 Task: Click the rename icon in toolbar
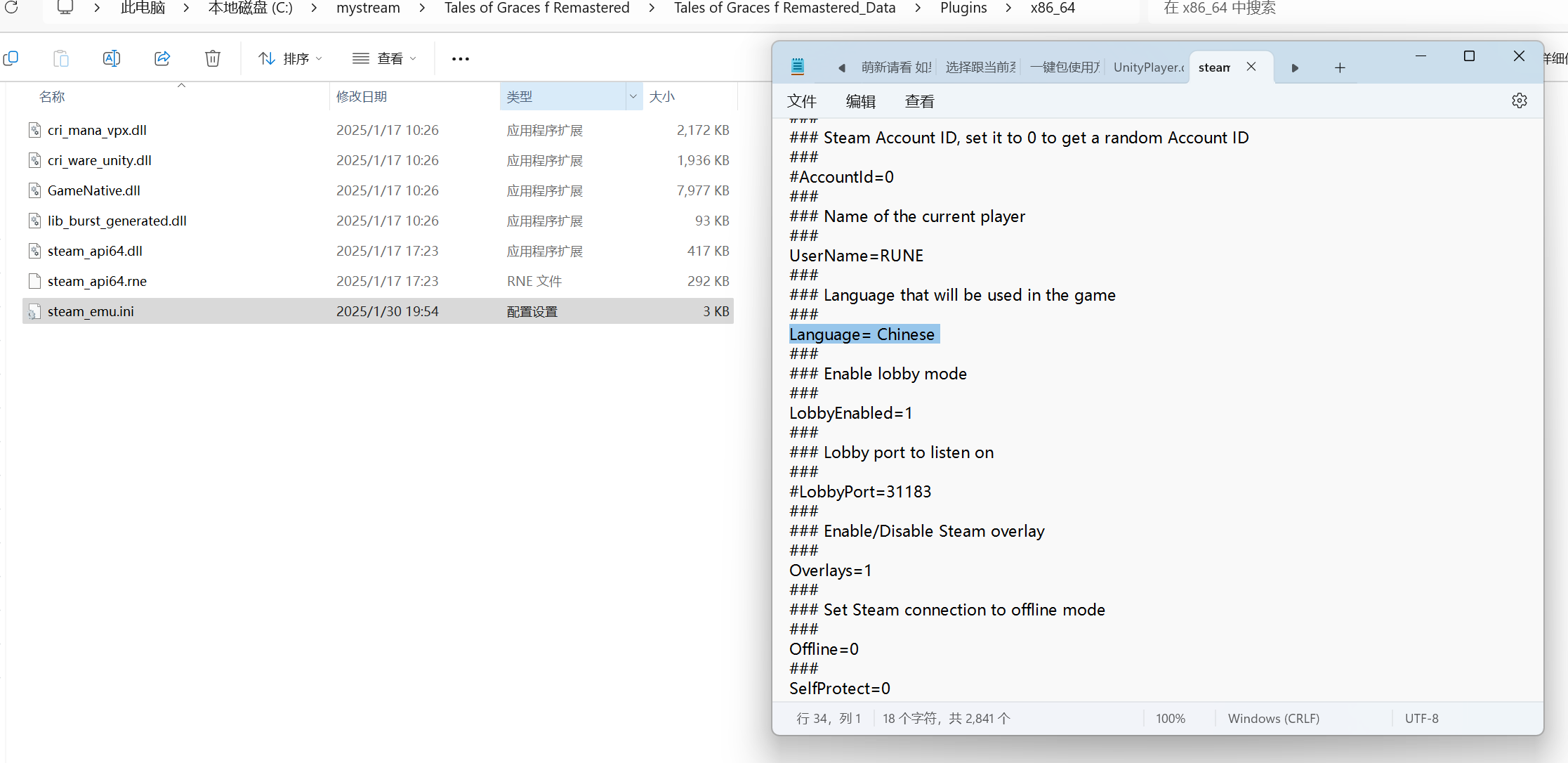click(x=112, y=58)
